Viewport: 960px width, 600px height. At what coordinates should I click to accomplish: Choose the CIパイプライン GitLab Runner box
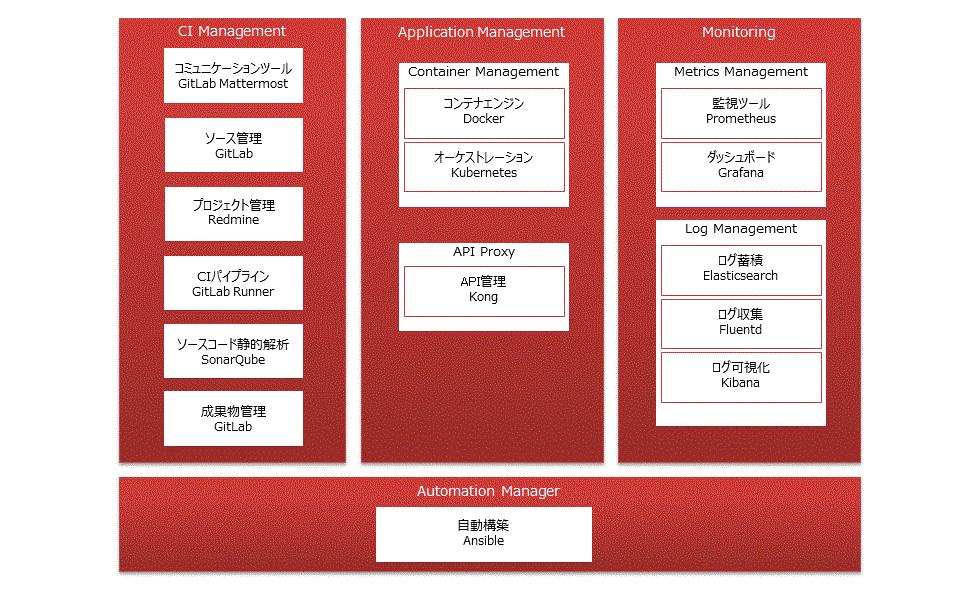(233, 283)
